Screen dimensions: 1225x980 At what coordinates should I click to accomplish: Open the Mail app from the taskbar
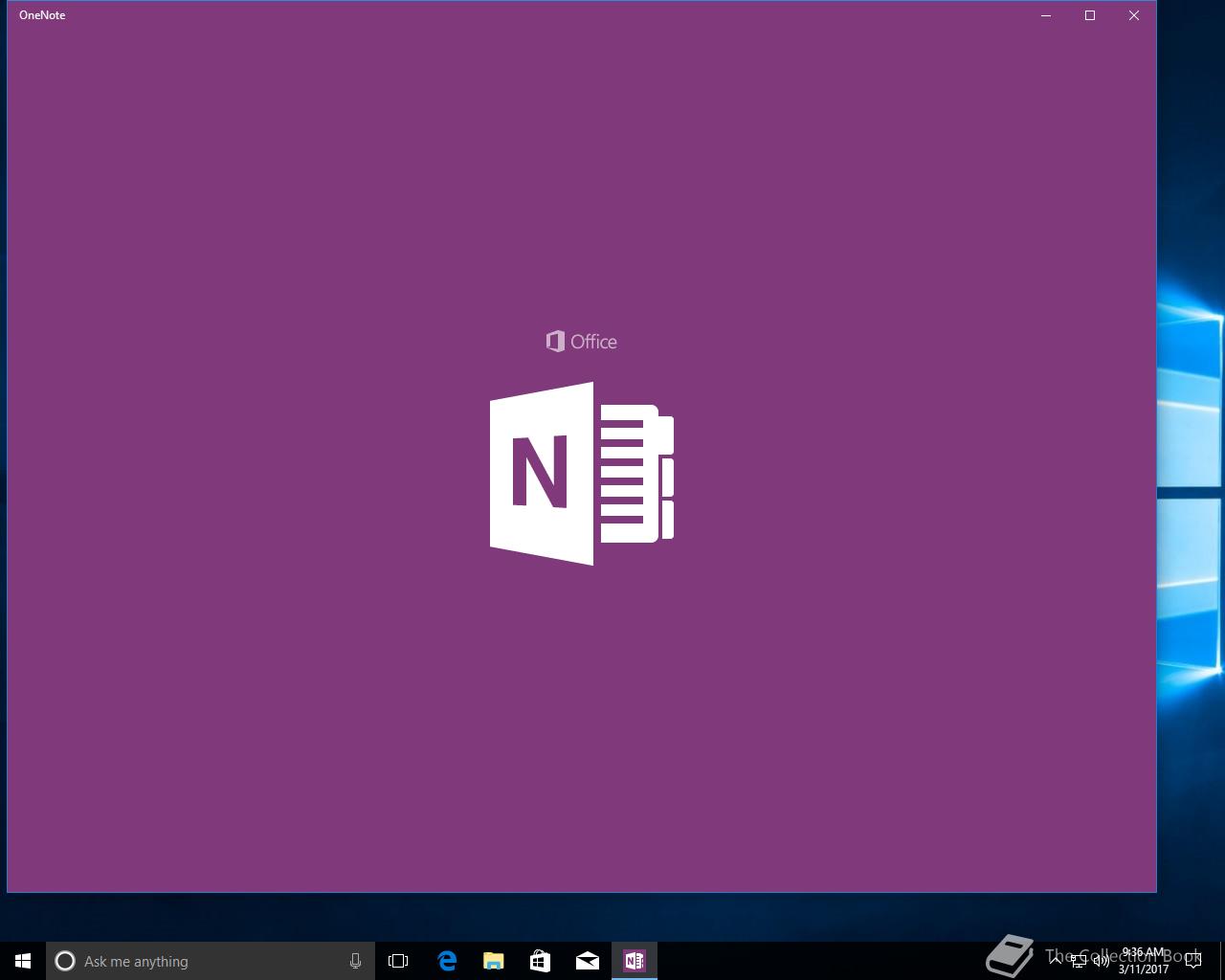[588, 961]
